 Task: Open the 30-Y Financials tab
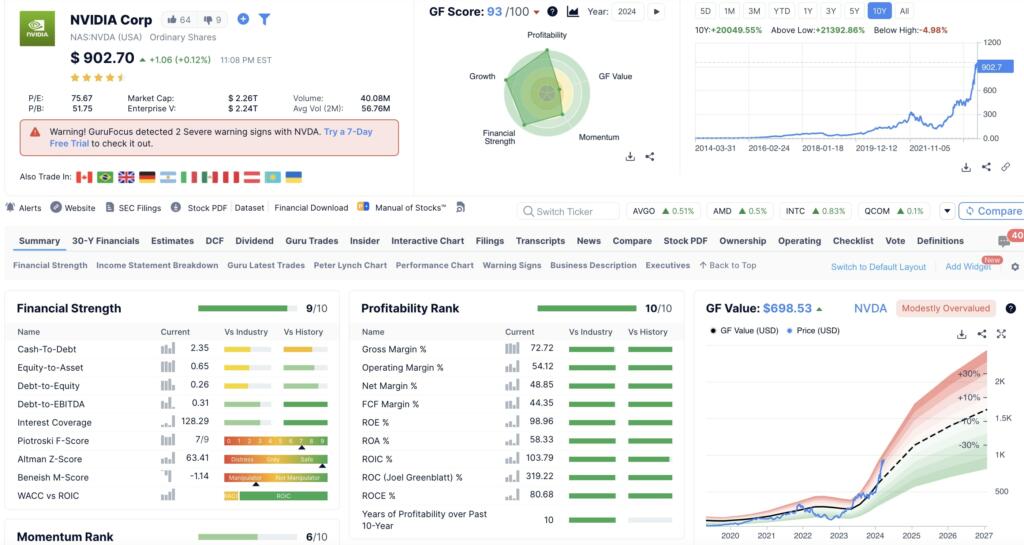point(105,241)
